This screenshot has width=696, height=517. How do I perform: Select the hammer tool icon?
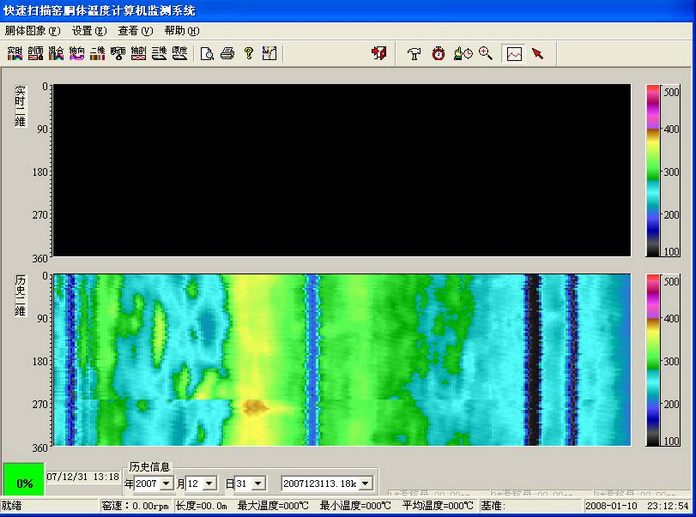point(416,53)
